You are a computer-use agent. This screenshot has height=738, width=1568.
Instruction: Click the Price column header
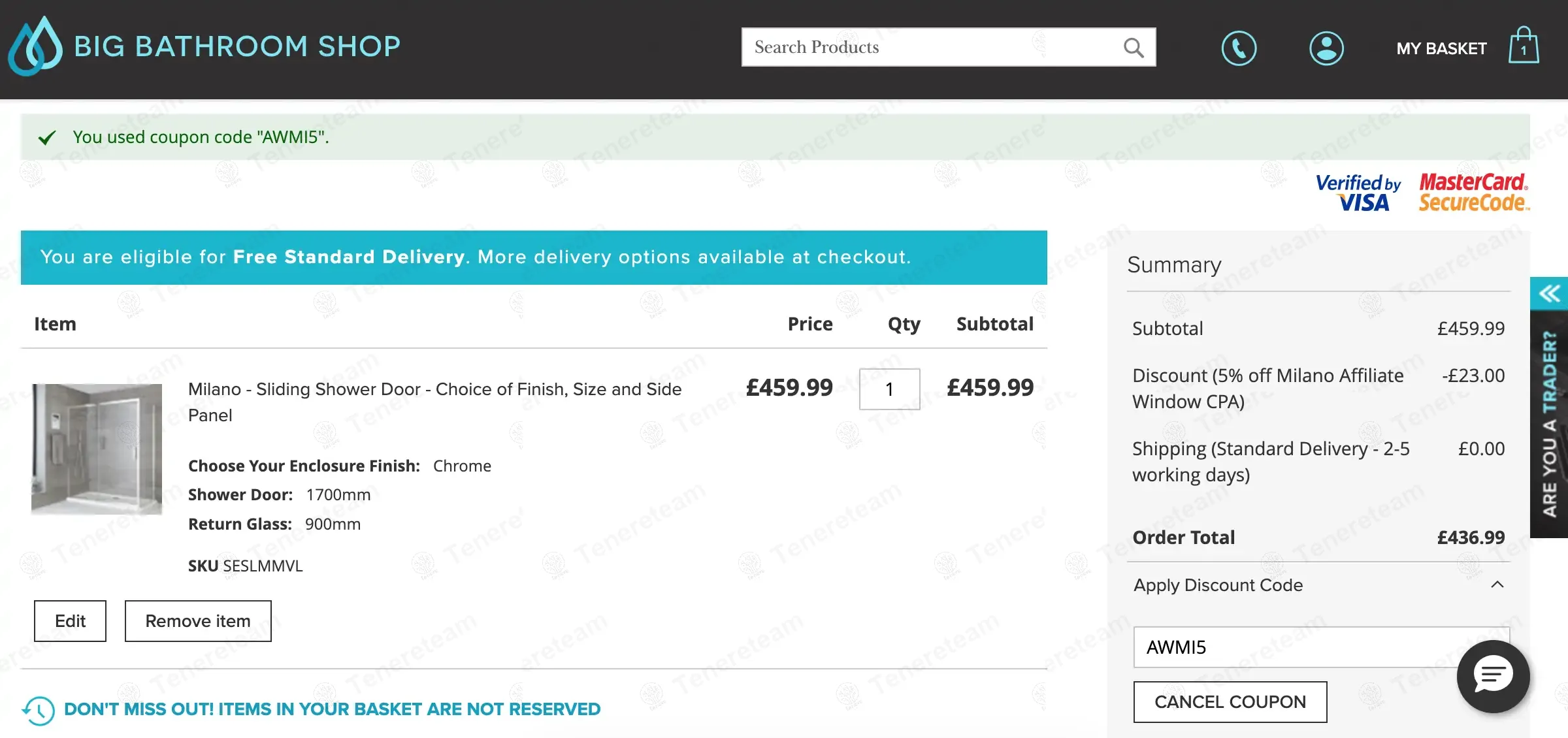(x=810, y=324)
